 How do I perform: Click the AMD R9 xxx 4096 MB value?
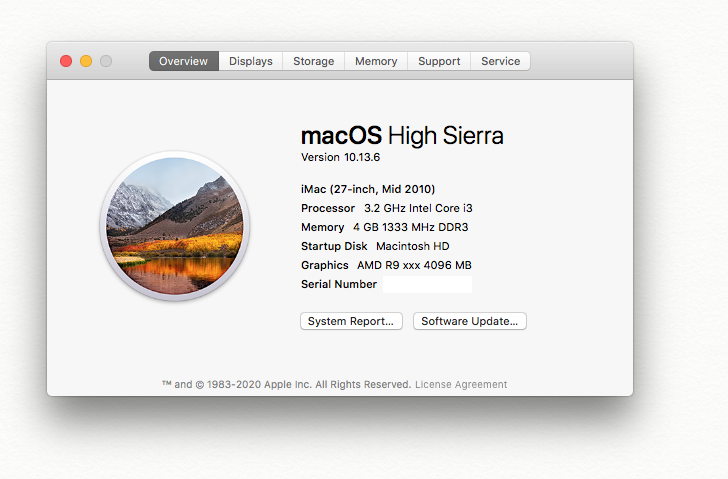(414, 265)
